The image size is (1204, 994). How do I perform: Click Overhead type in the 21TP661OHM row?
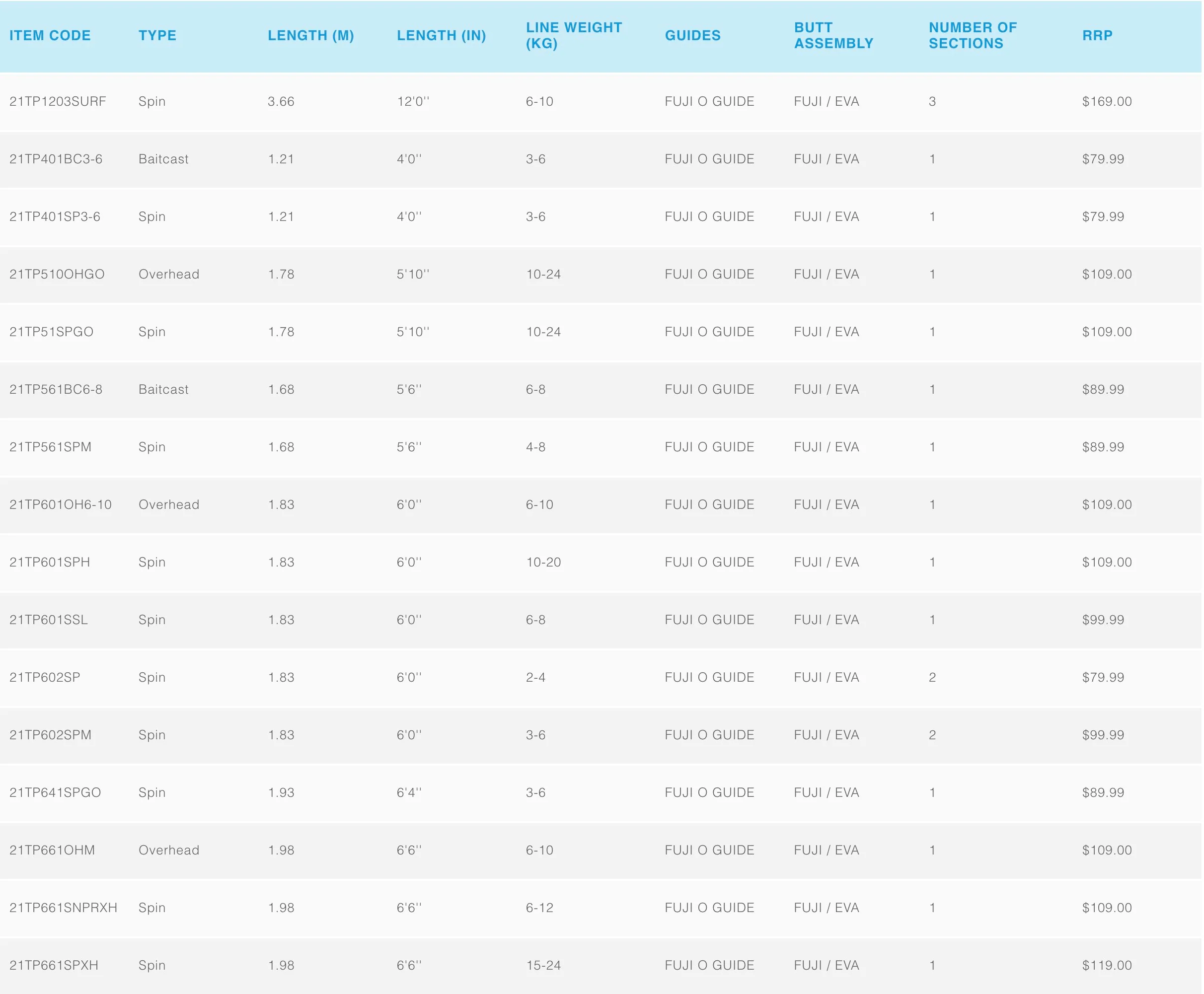pyautogui.click(x=169, y=851)
